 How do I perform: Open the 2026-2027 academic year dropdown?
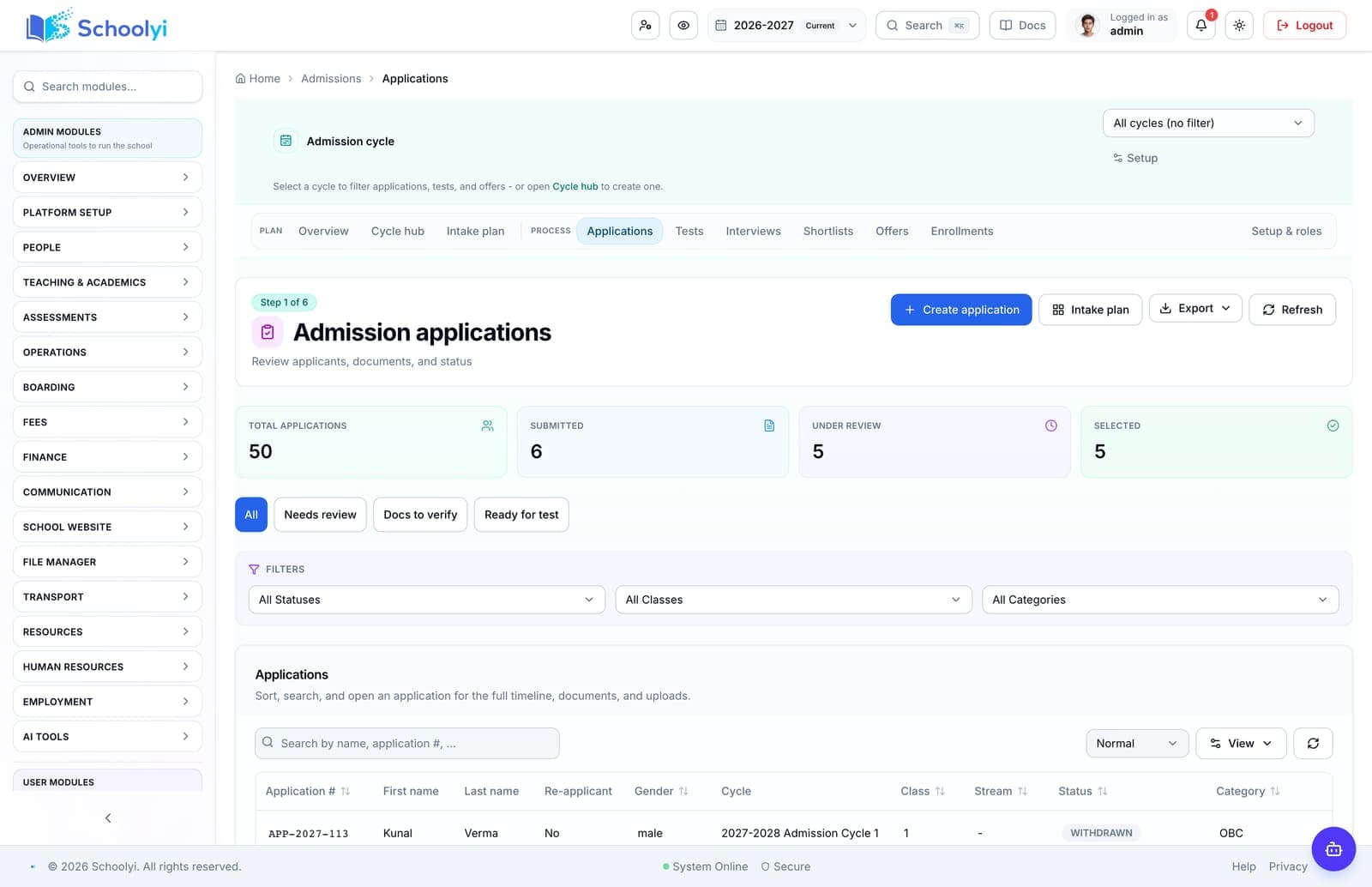(786, 26)
